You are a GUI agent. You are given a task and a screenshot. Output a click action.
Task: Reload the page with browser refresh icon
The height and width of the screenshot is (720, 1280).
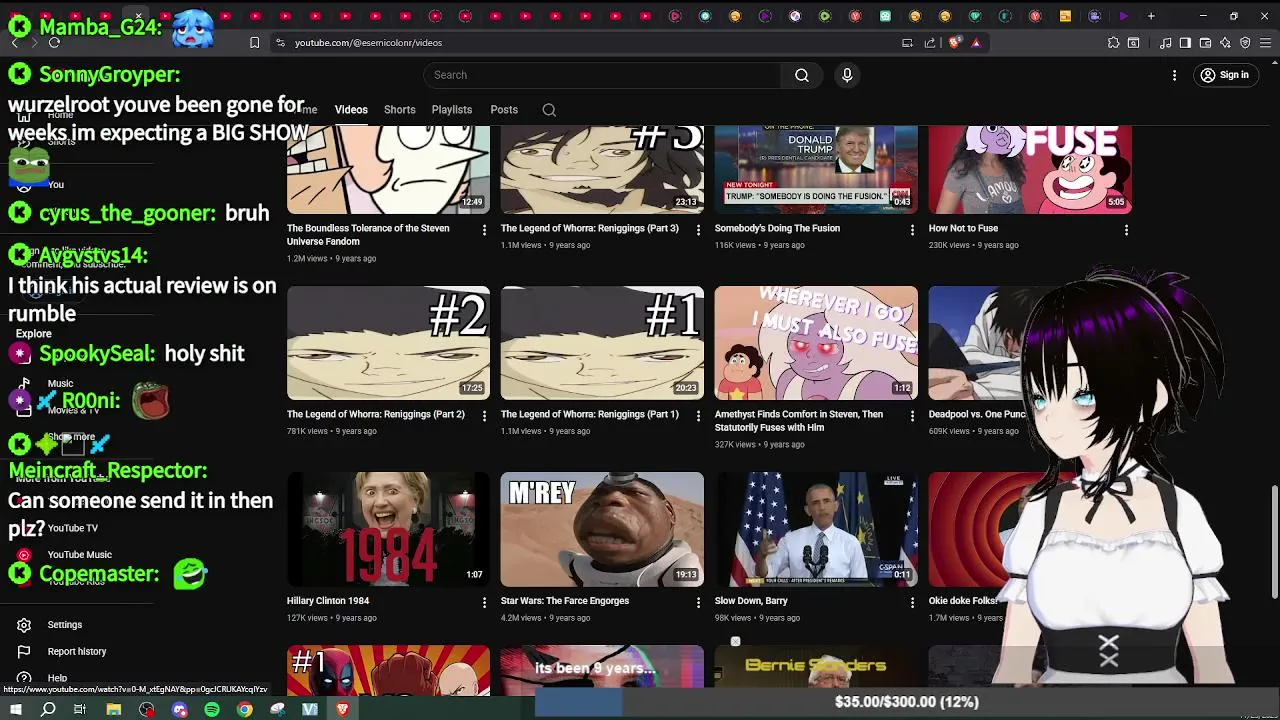54,43
